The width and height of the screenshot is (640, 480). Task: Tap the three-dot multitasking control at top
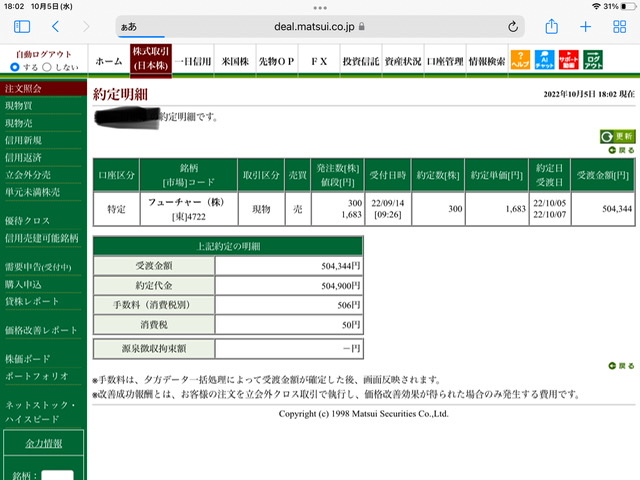320,8
